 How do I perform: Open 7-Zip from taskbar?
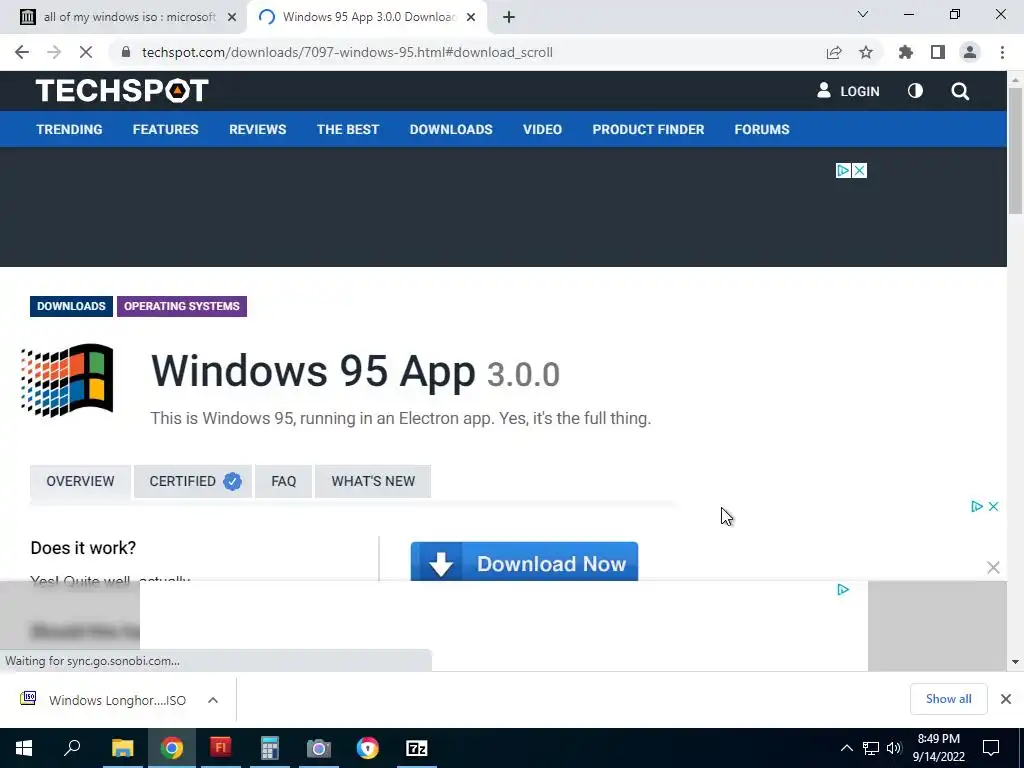(x=417, y=748)
